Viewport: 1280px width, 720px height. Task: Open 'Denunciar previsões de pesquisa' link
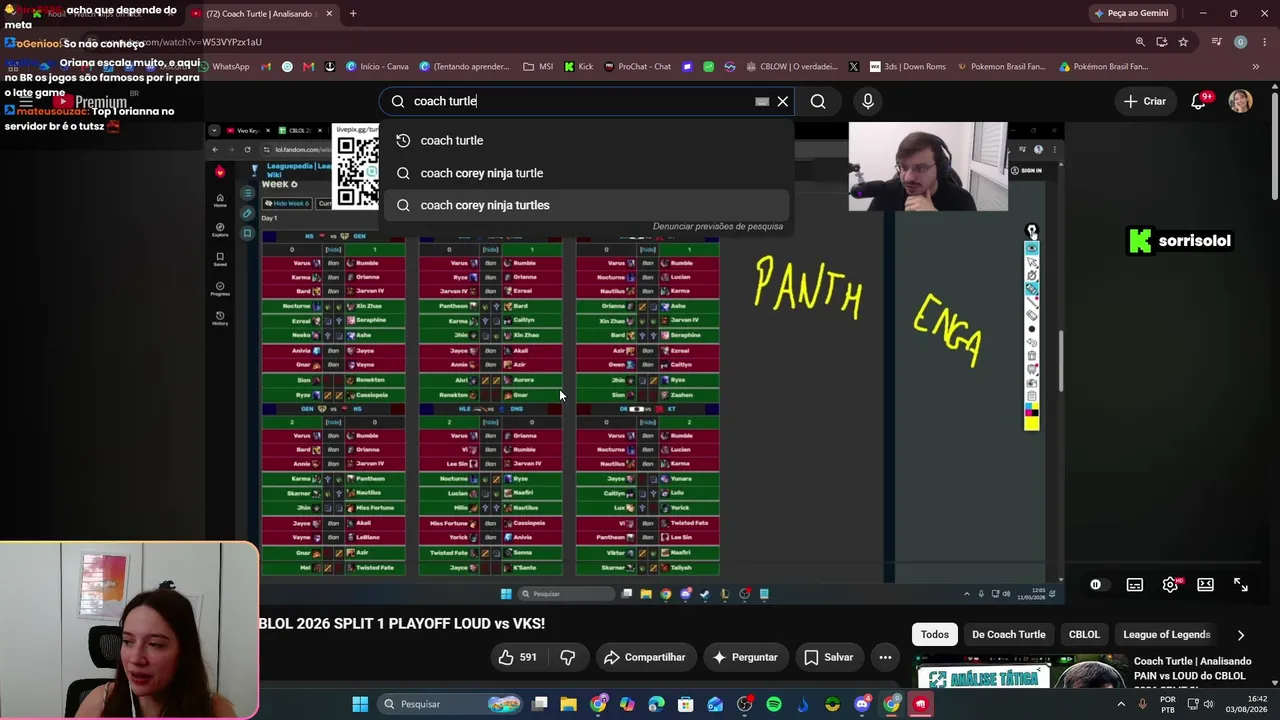pos(718,226)
